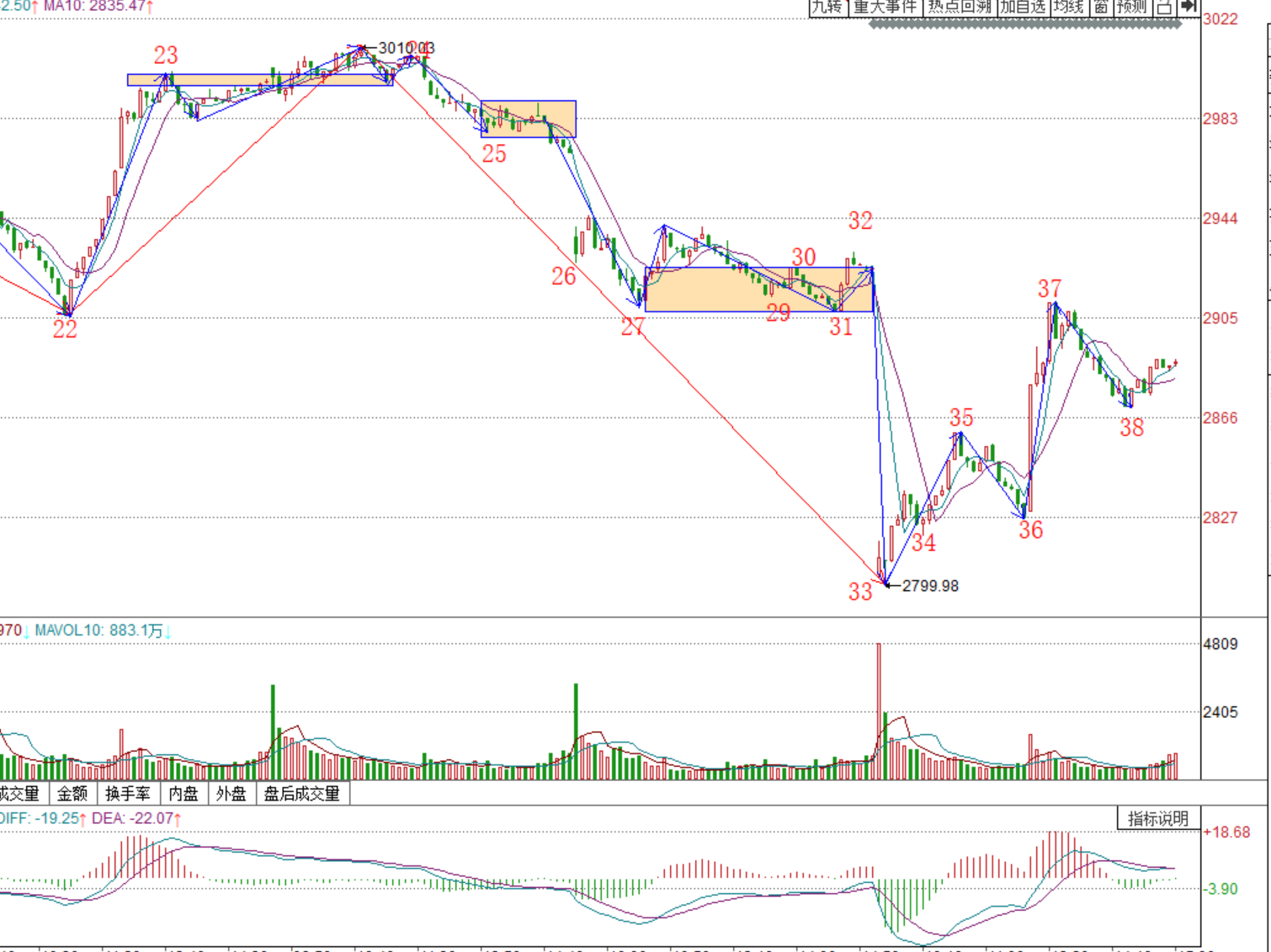Open 指标说明 indicator description
Viewport: 1271px width, 952px height.
pos(1158,819)
